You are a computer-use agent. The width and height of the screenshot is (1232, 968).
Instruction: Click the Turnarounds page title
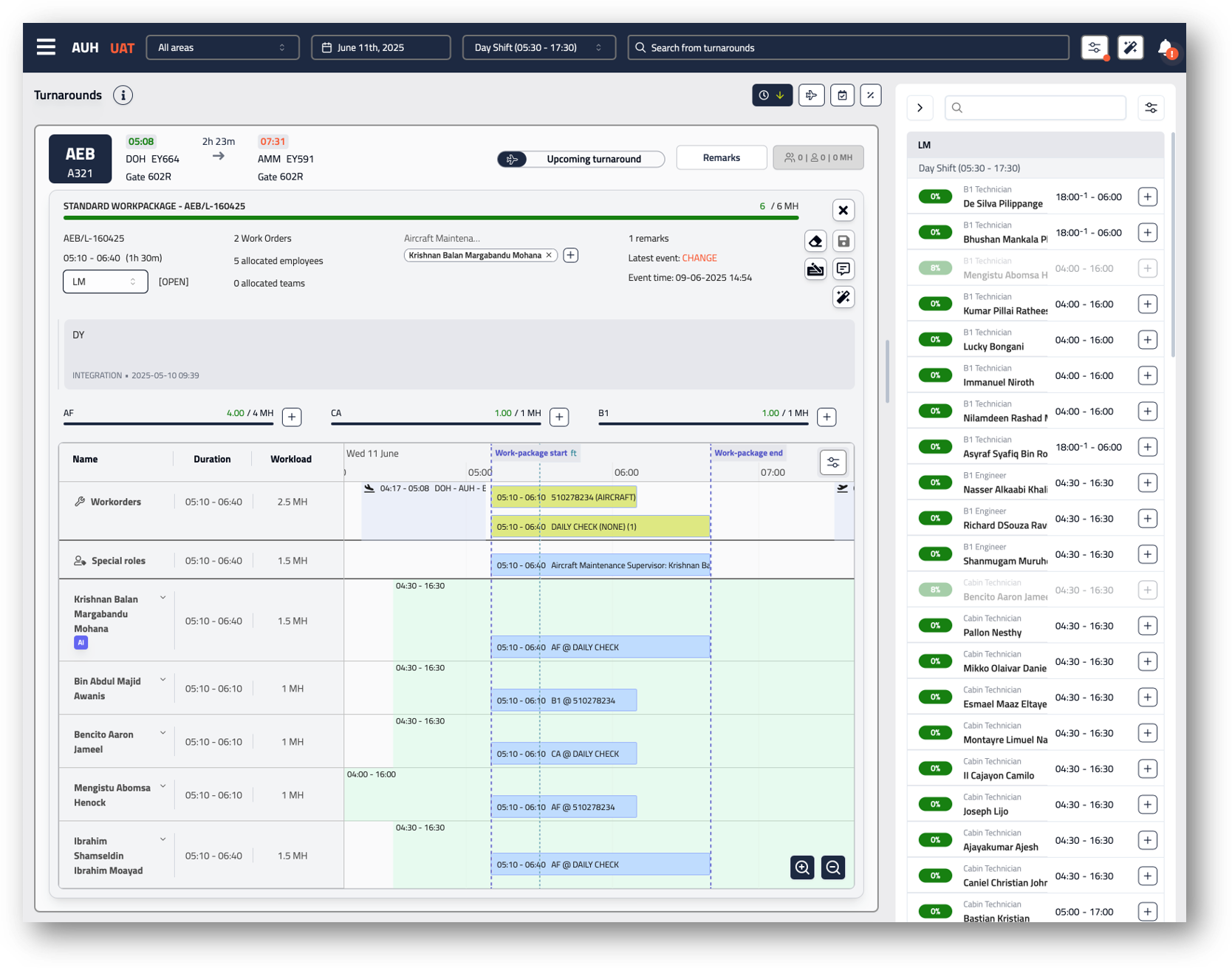[x=67, y=95]
